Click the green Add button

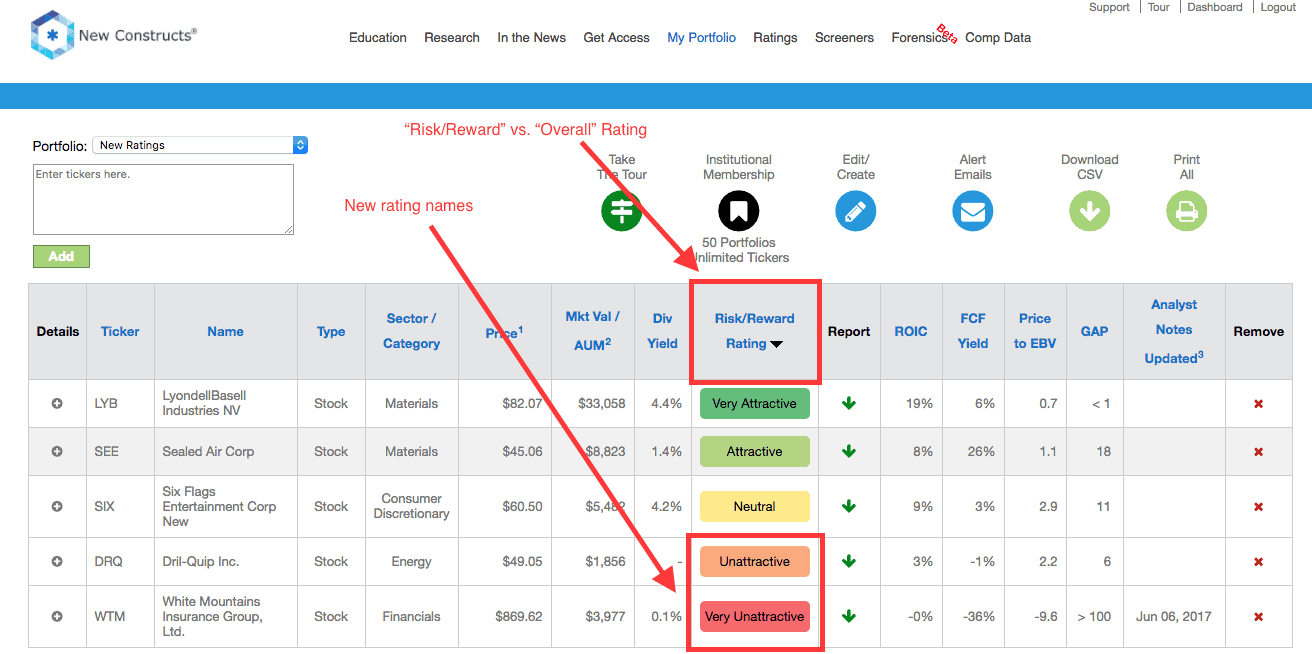coord(61,256)
